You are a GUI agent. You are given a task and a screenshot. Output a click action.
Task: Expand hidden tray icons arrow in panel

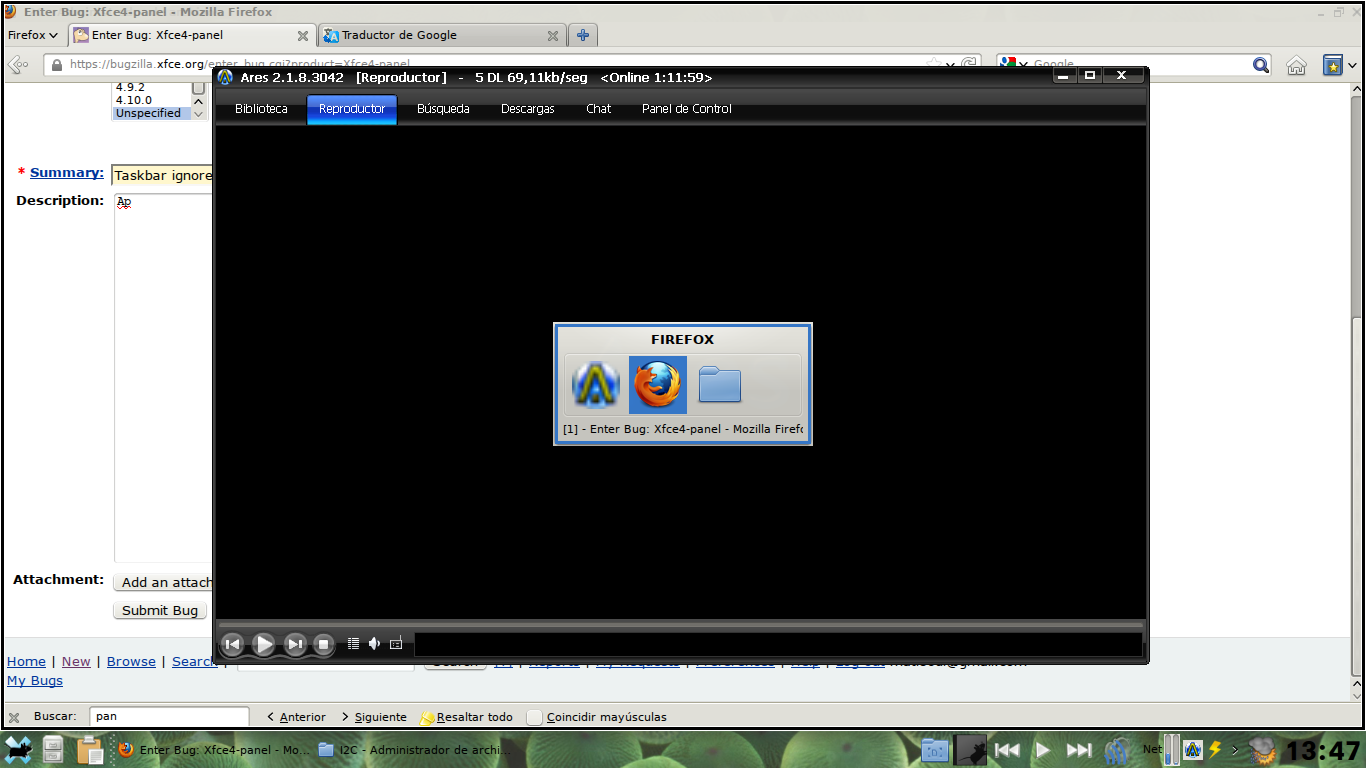[x=1235, y=749]
